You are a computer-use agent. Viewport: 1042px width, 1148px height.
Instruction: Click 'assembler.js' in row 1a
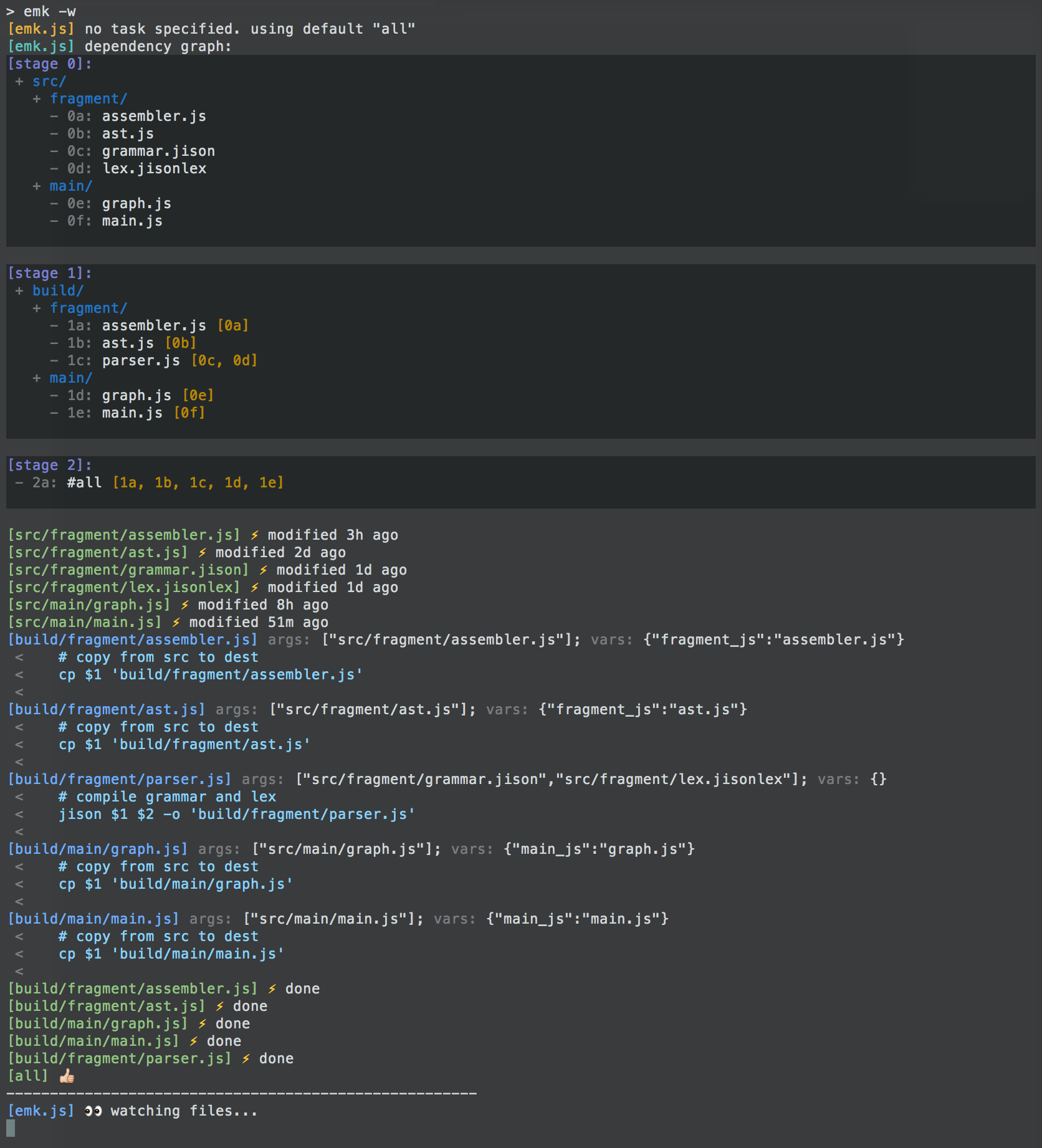click(154, 326)
